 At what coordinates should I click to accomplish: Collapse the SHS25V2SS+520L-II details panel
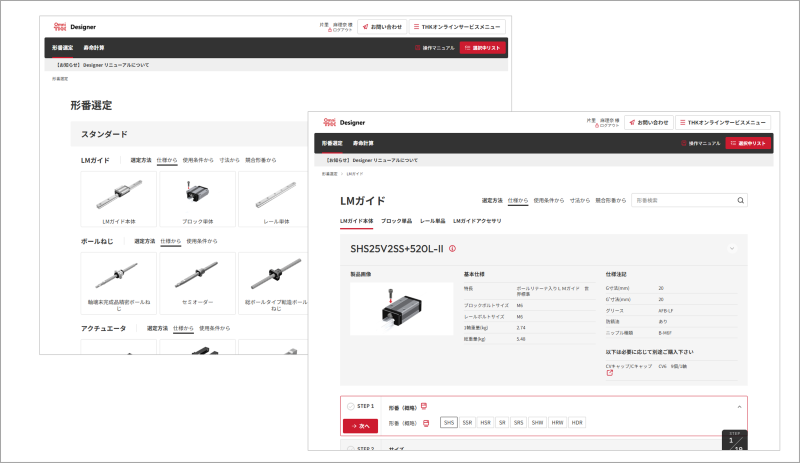(x=731, y=248)
